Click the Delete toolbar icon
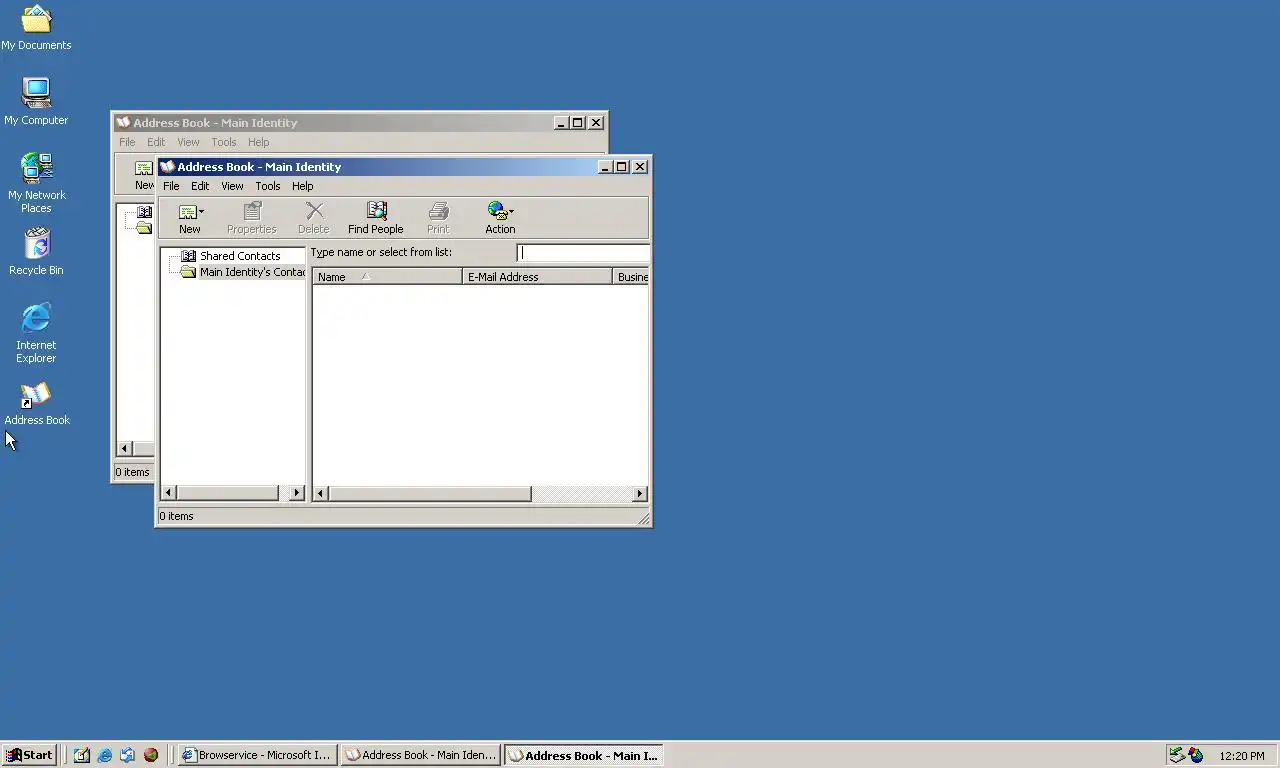1280x768 pixels. 314,218
